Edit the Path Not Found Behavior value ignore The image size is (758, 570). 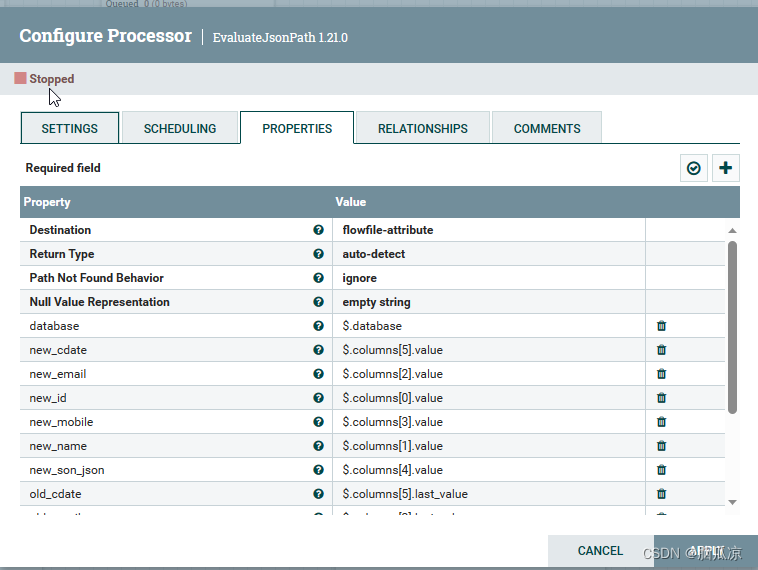point(489,278)
